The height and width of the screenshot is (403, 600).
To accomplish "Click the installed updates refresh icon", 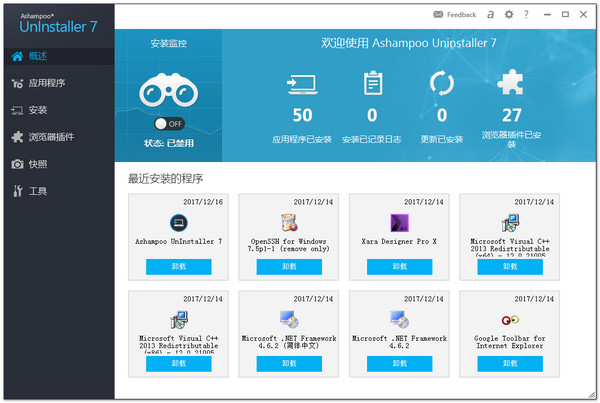I will pyautogui.click(x=442, y=83).
